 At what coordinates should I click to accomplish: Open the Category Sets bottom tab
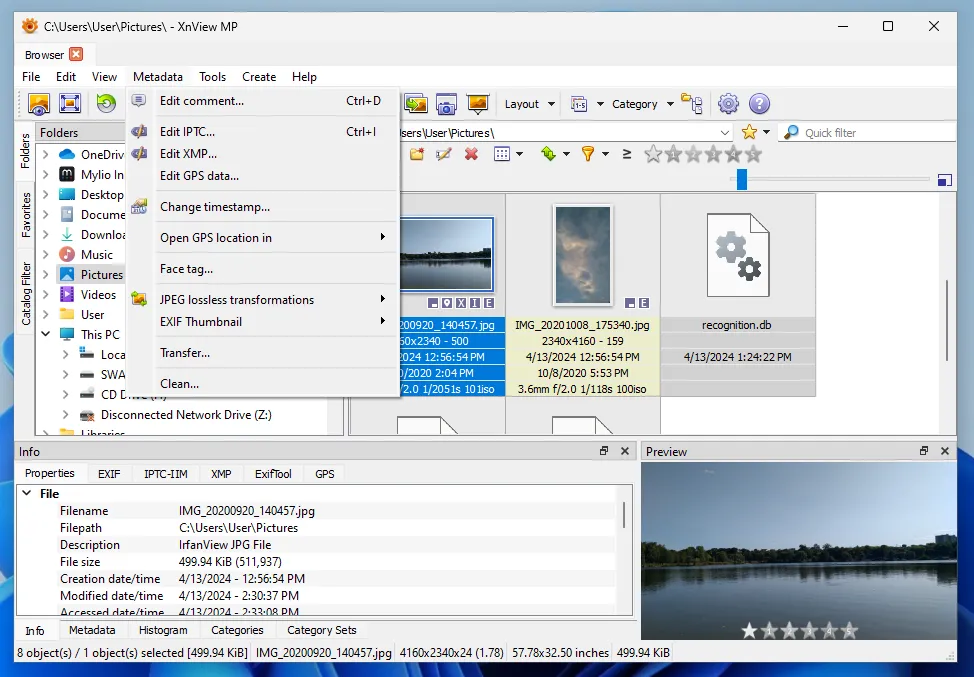point(322,630)
